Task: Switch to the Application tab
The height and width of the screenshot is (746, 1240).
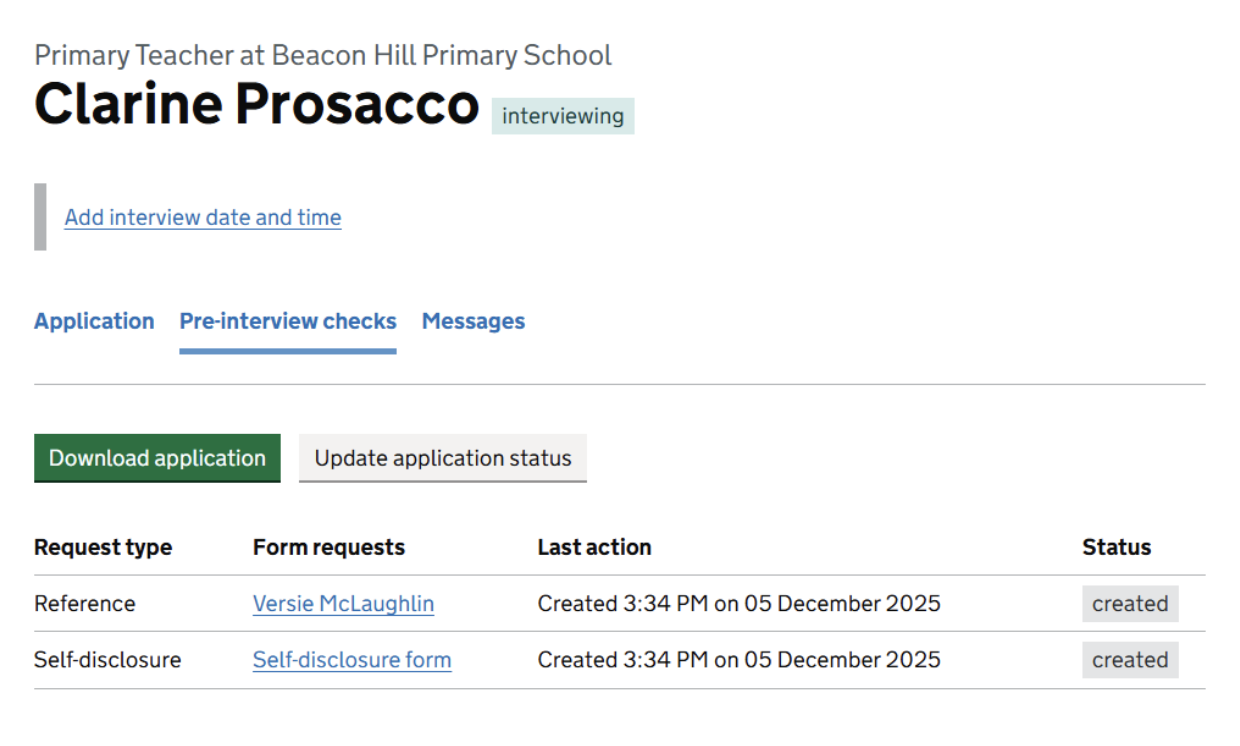Action: click(94, 322)
